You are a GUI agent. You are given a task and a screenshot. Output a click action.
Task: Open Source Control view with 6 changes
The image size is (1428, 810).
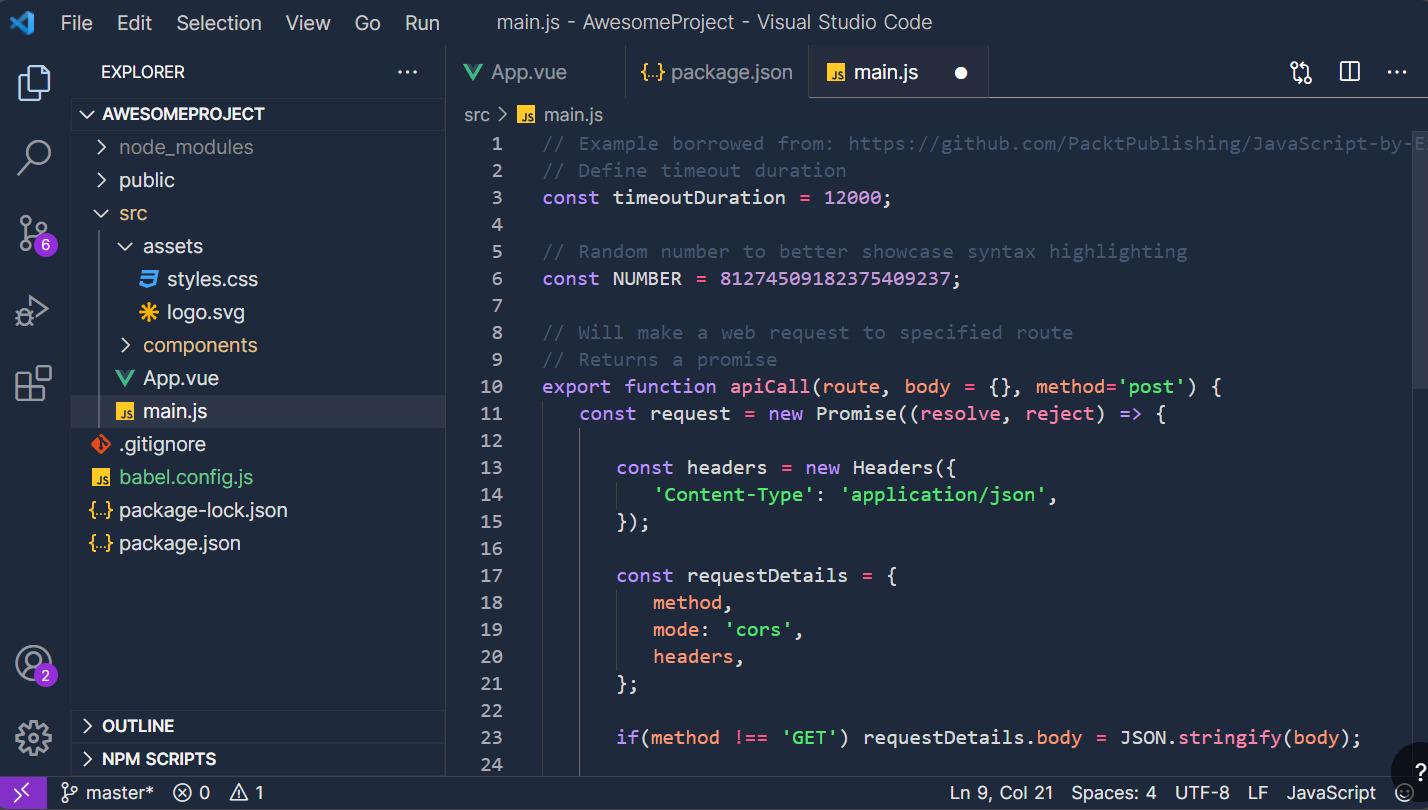pyautogui.click(x=36, y=234)
